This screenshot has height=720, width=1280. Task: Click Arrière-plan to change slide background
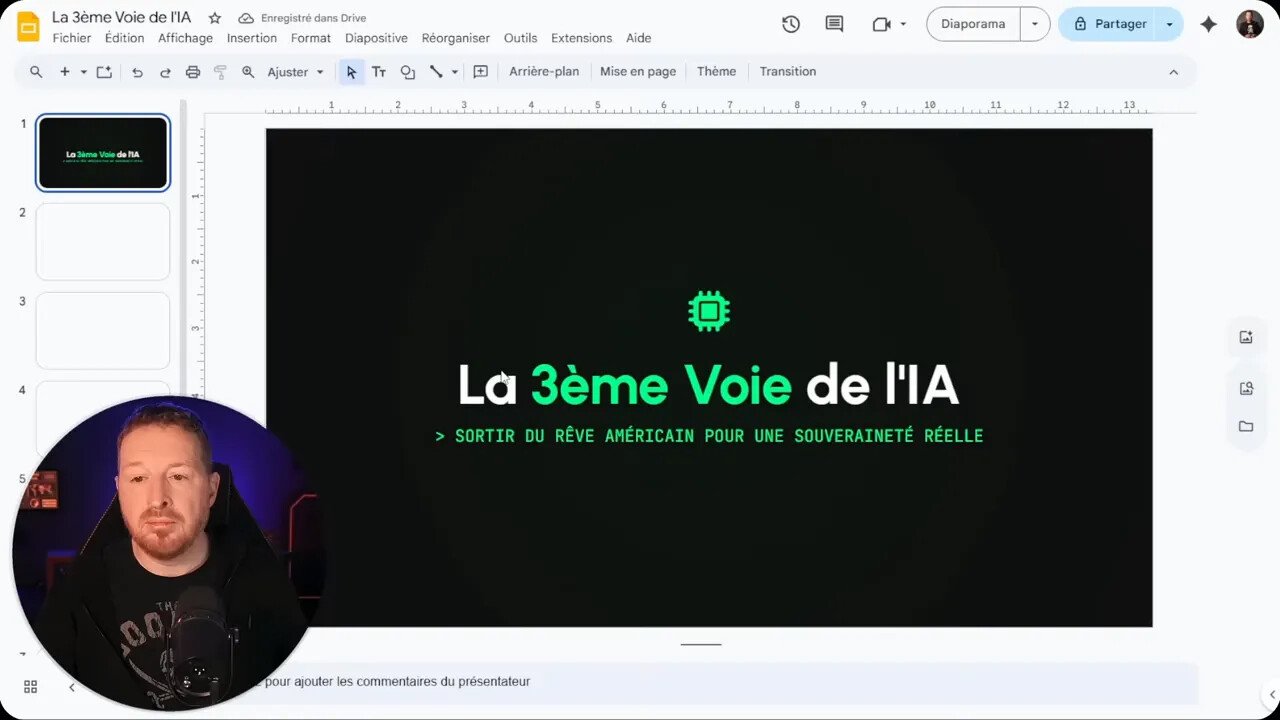(544, 71)
